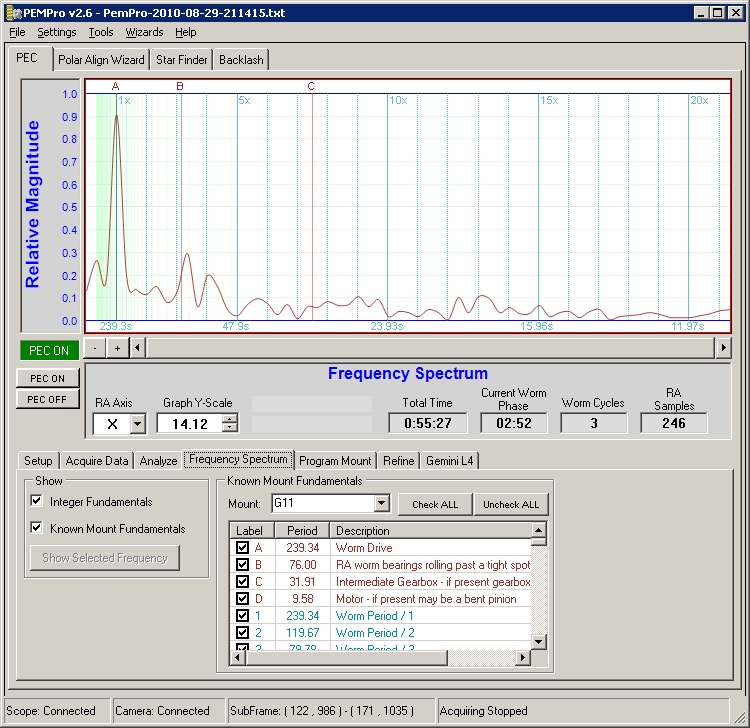Click the Check ALL button

click(x=435, y=505)
